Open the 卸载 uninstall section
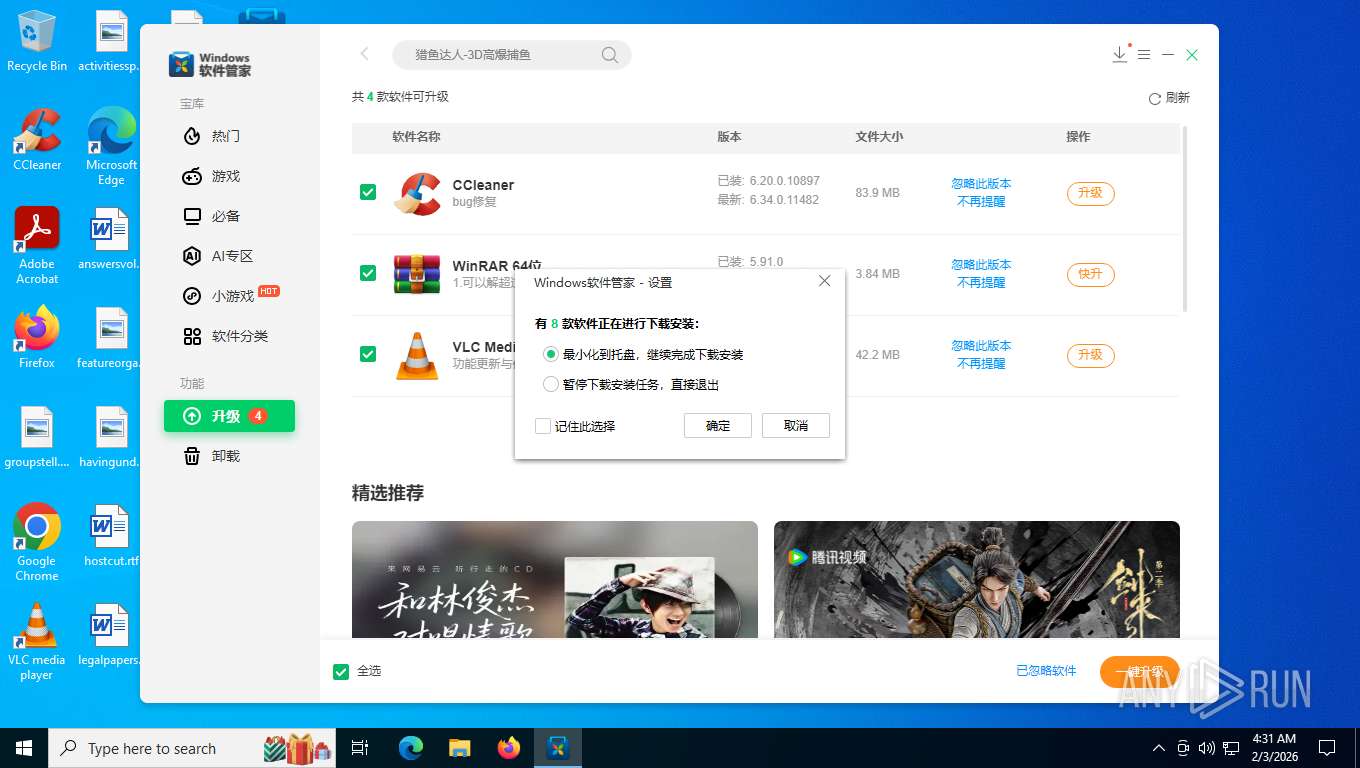Screen dimensions: 1360x768 pyautogui.click(x=211, y=456)
